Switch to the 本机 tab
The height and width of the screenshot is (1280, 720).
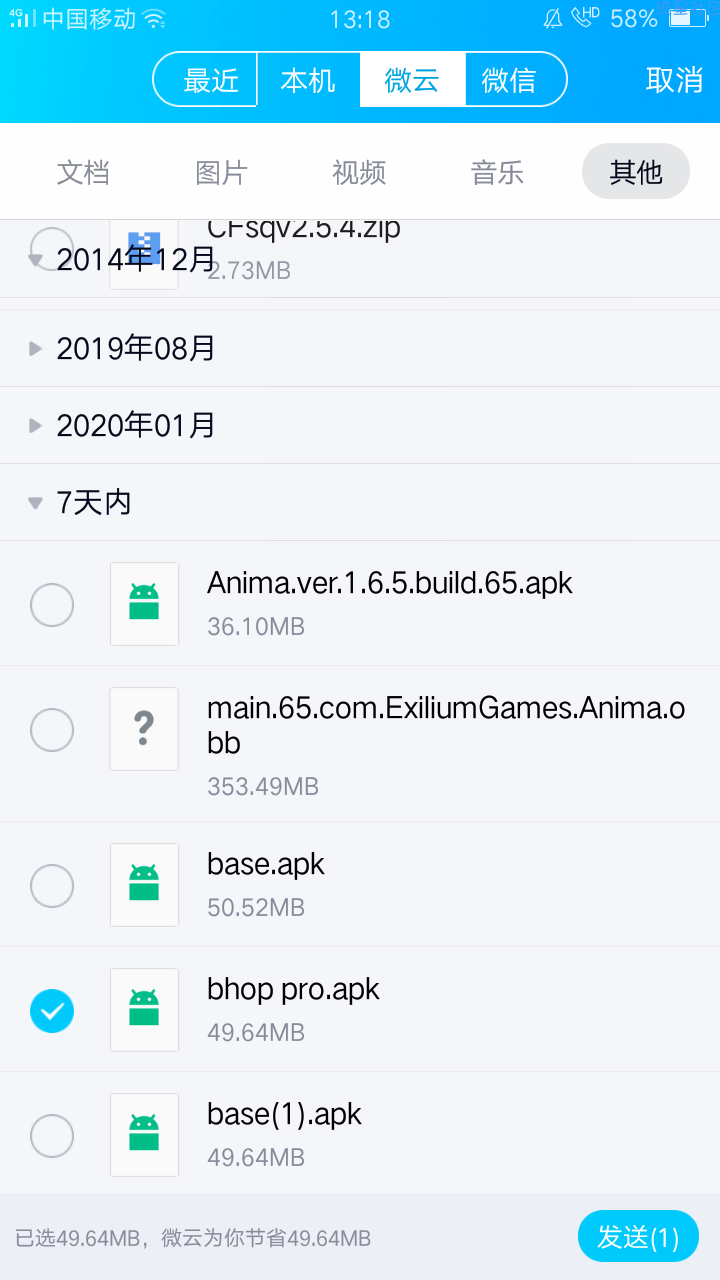click(x=308, y=79)
